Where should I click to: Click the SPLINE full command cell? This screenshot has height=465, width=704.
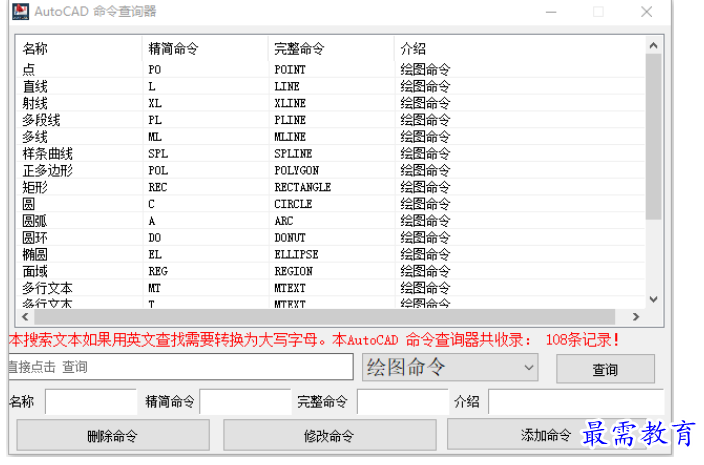[x=293, y=154]
